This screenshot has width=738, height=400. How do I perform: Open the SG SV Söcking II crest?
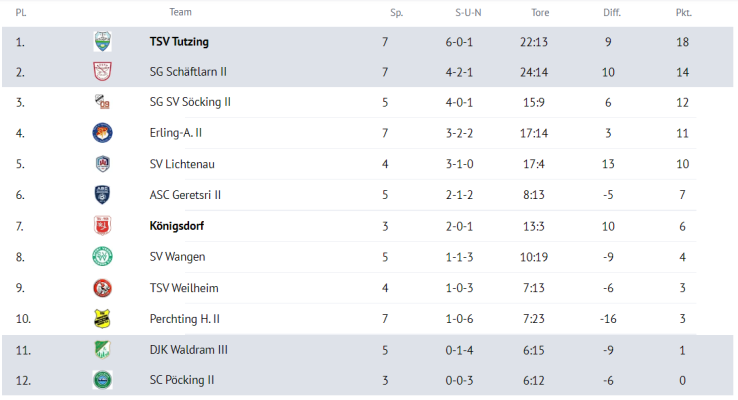[102, 102]
